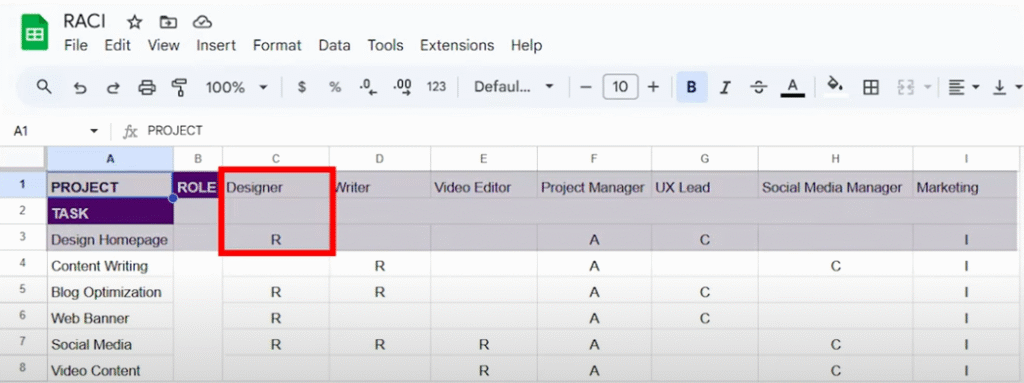1024x383 pixels.
Task: Star the RACI document
Action: 135,22
